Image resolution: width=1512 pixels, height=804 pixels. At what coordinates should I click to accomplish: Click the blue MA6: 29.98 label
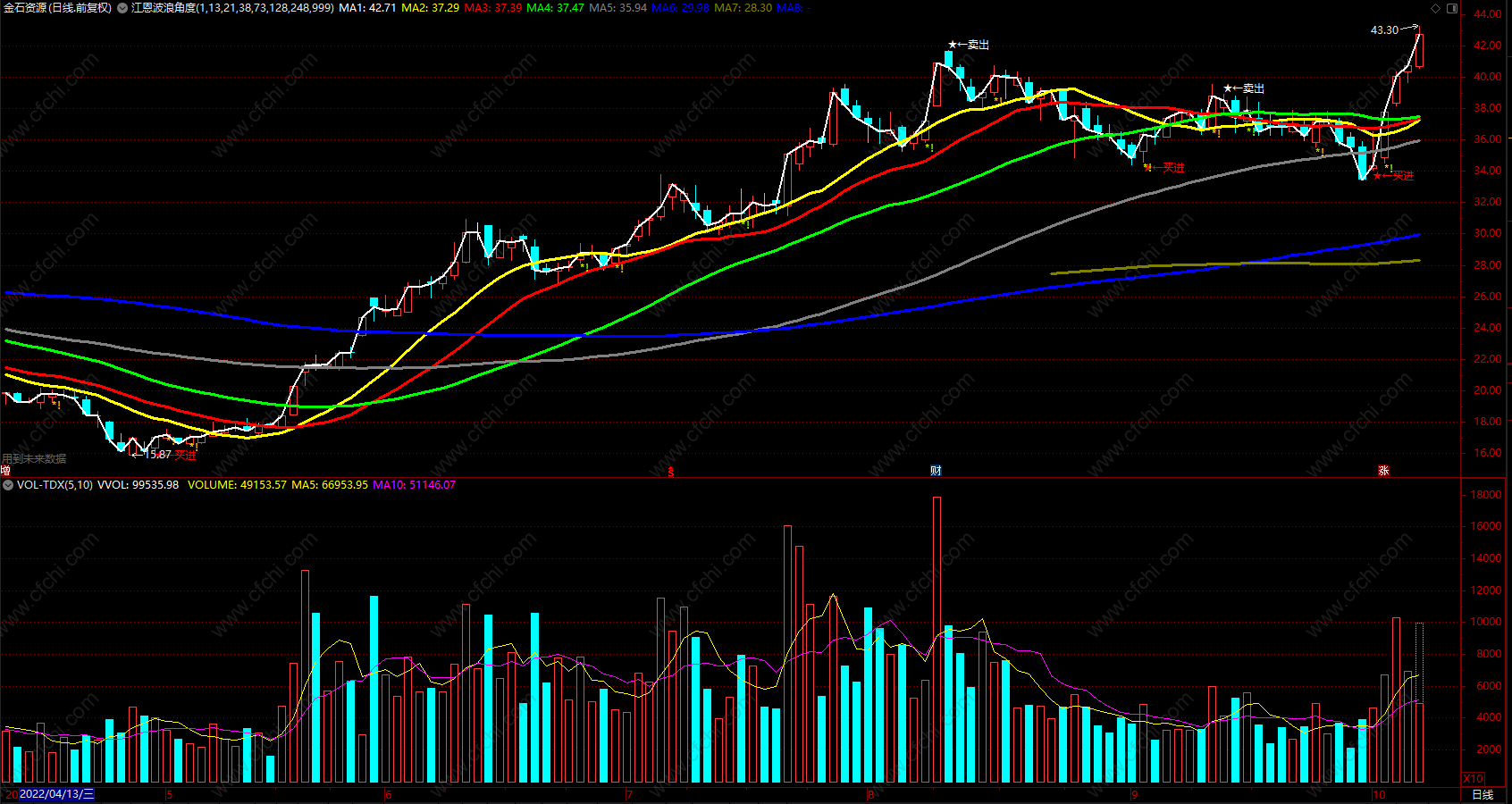click(x=681, y=7)
